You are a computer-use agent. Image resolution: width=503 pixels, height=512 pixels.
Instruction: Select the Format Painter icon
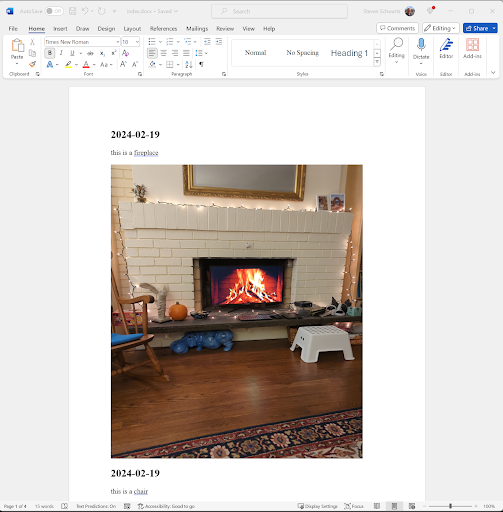(x=32, y=64)
